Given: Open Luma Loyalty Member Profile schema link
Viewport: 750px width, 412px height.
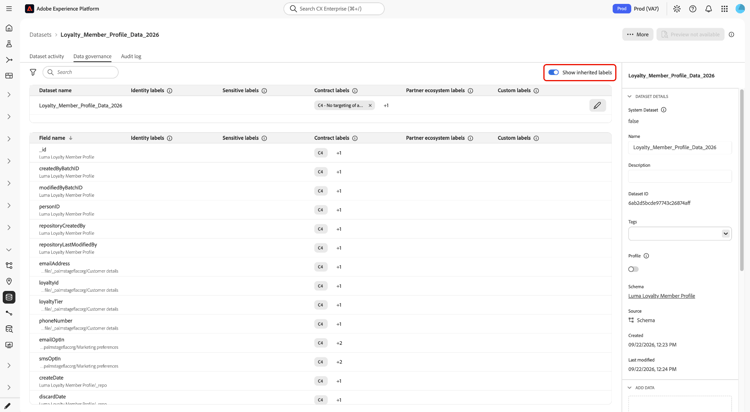Looking at the screenshot, I should [662, 296].
